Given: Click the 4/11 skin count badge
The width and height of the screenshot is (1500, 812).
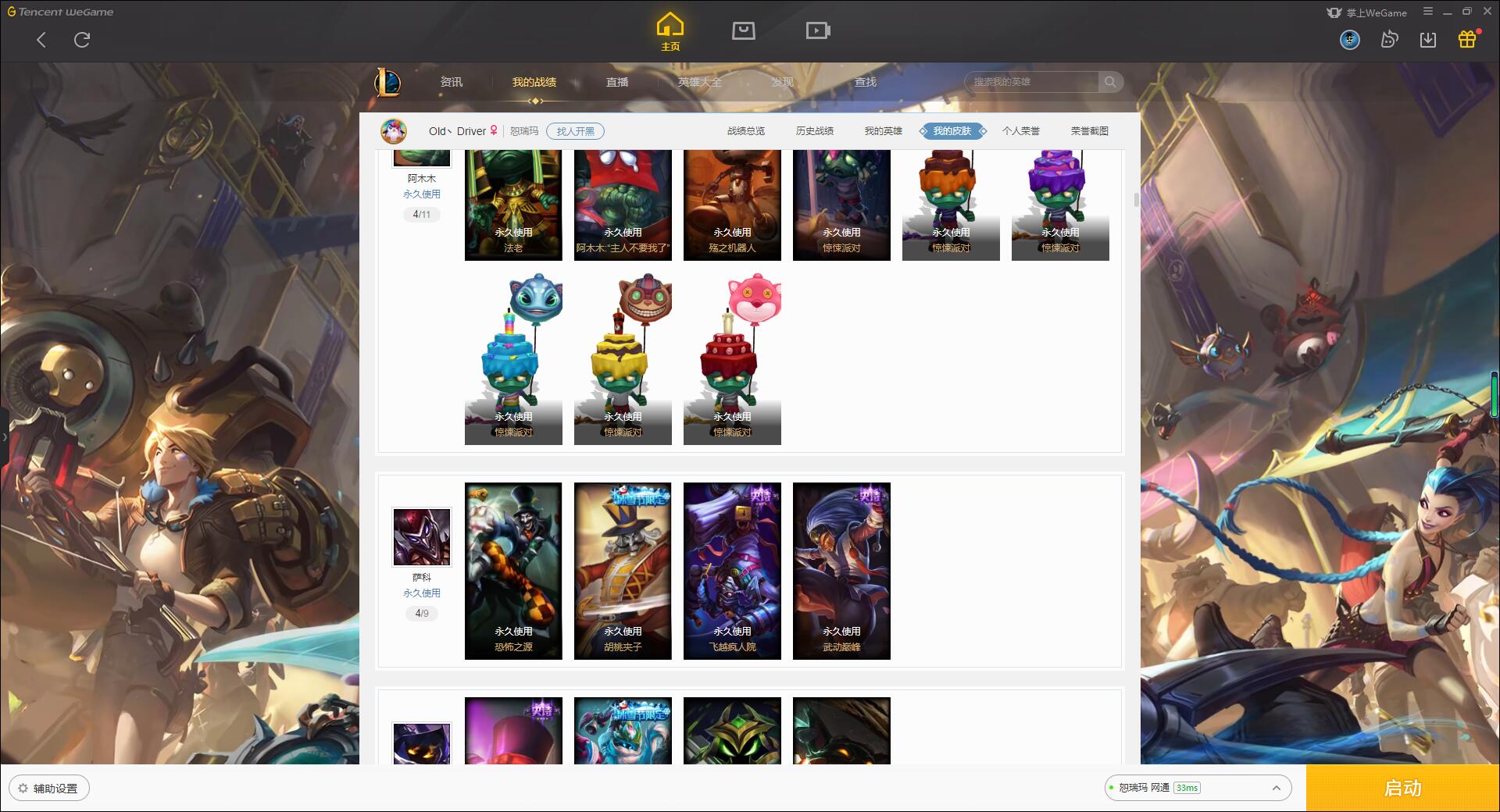Looking at the screenshot, I should (x=422, y=215).
